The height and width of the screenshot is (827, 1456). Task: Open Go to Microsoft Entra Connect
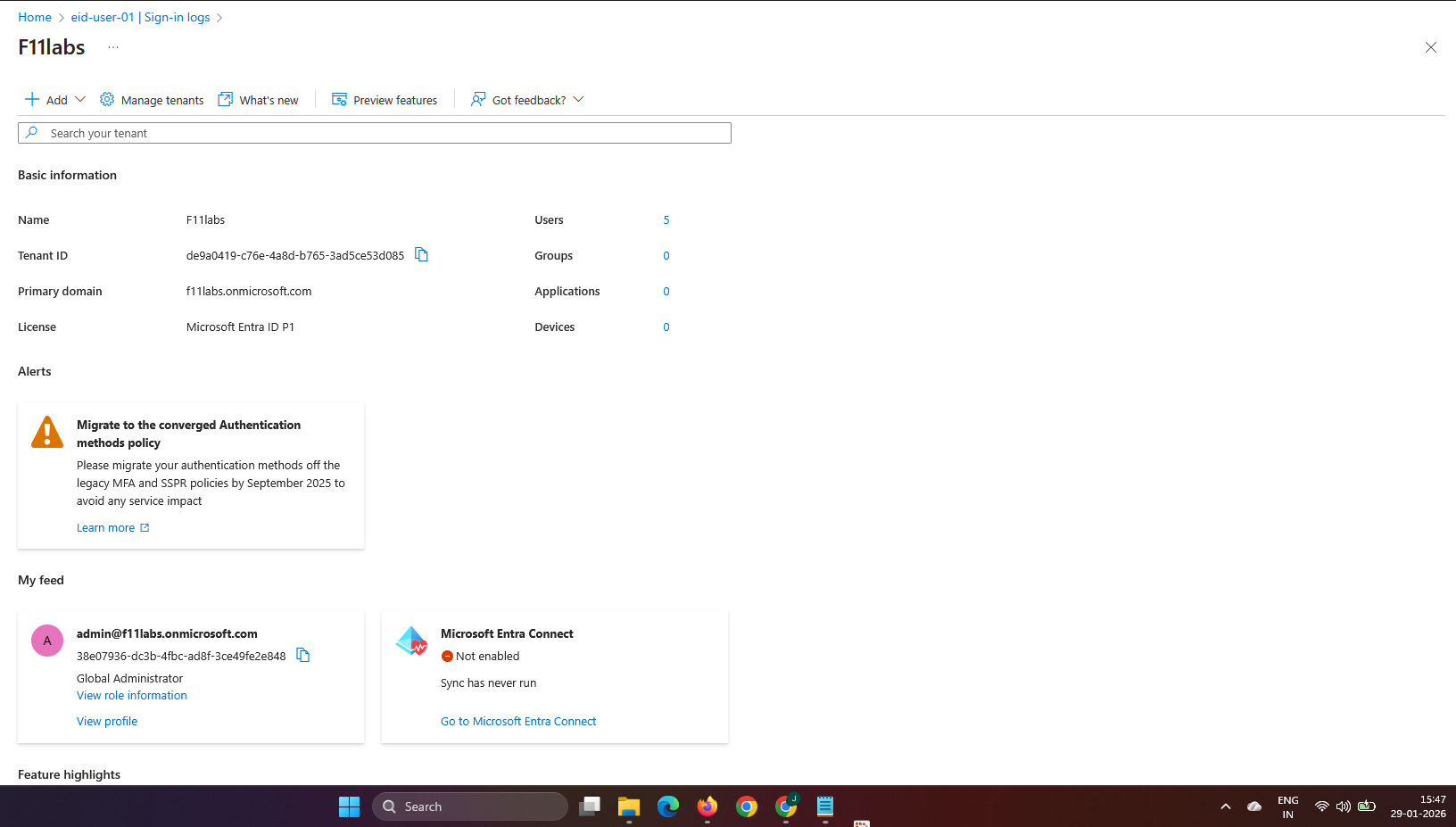pyautogui.click(x=518, y=722)
